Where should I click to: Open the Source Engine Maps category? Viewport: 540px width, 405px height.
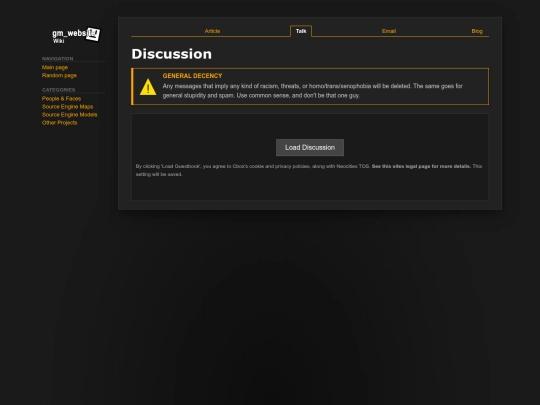click(x=68, y=106)
